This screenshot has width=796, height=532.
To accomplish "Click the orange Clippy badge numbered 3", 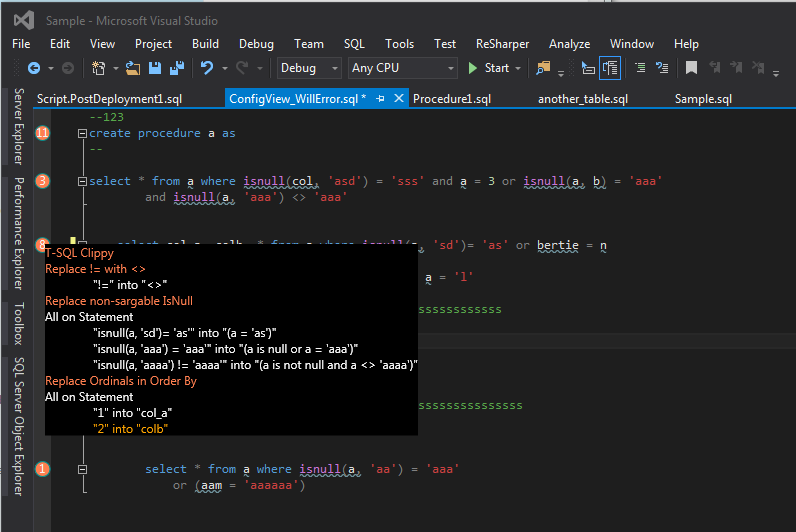I will point(42,181).
